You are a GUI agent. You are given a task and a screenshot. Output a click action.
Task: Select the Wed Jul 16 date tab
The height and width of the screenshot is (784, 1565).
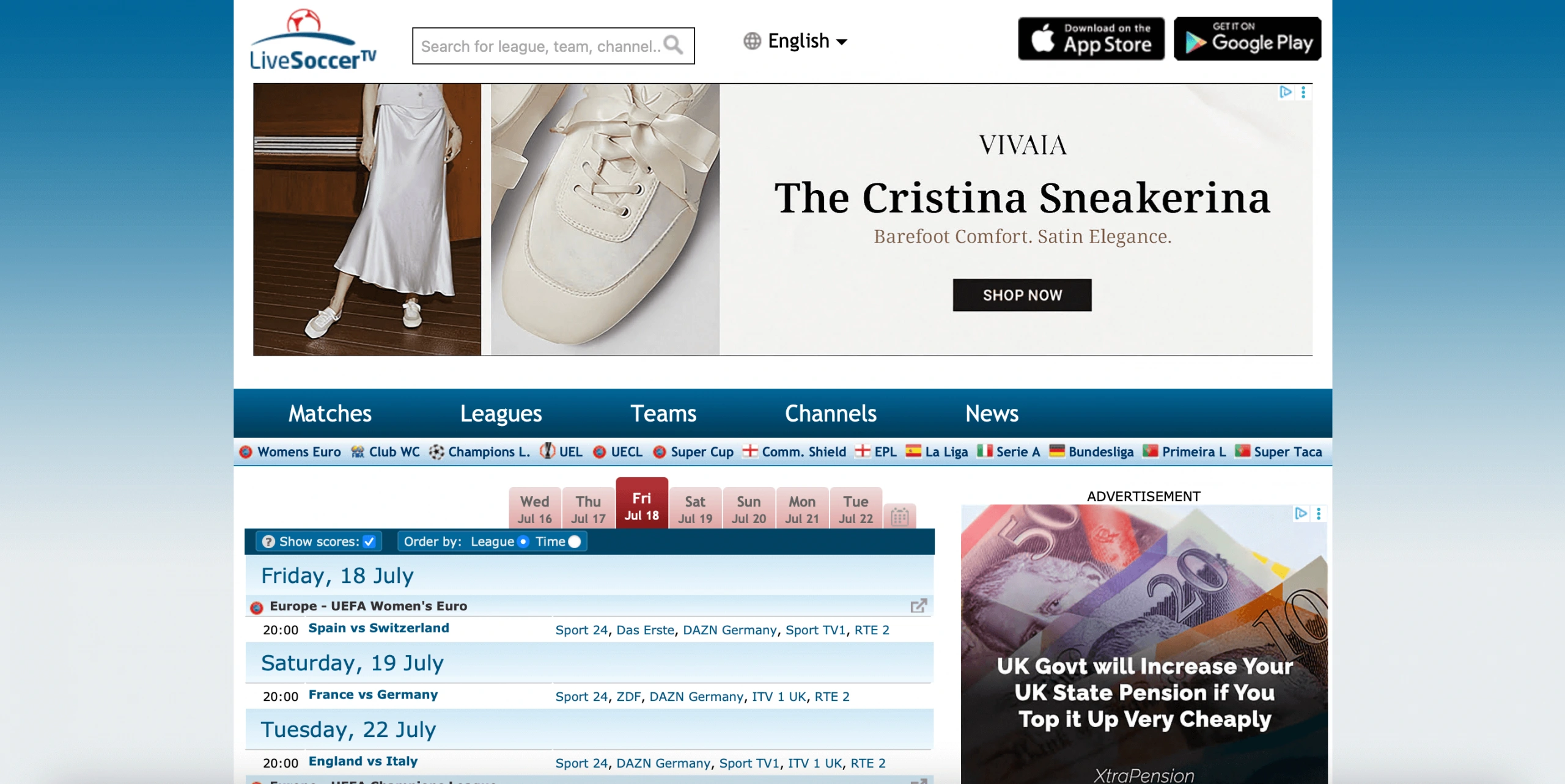pos(534,508)
